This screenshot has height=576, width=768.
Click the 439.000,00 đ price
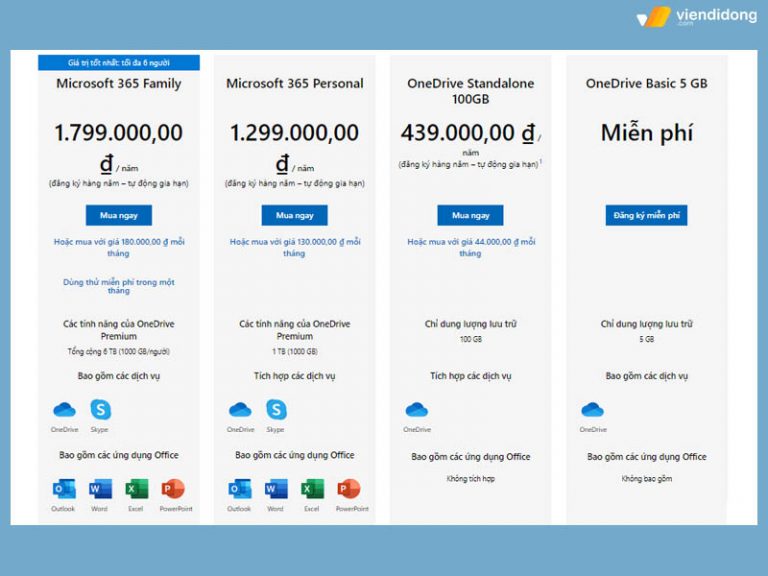click(x=468, y=133)
